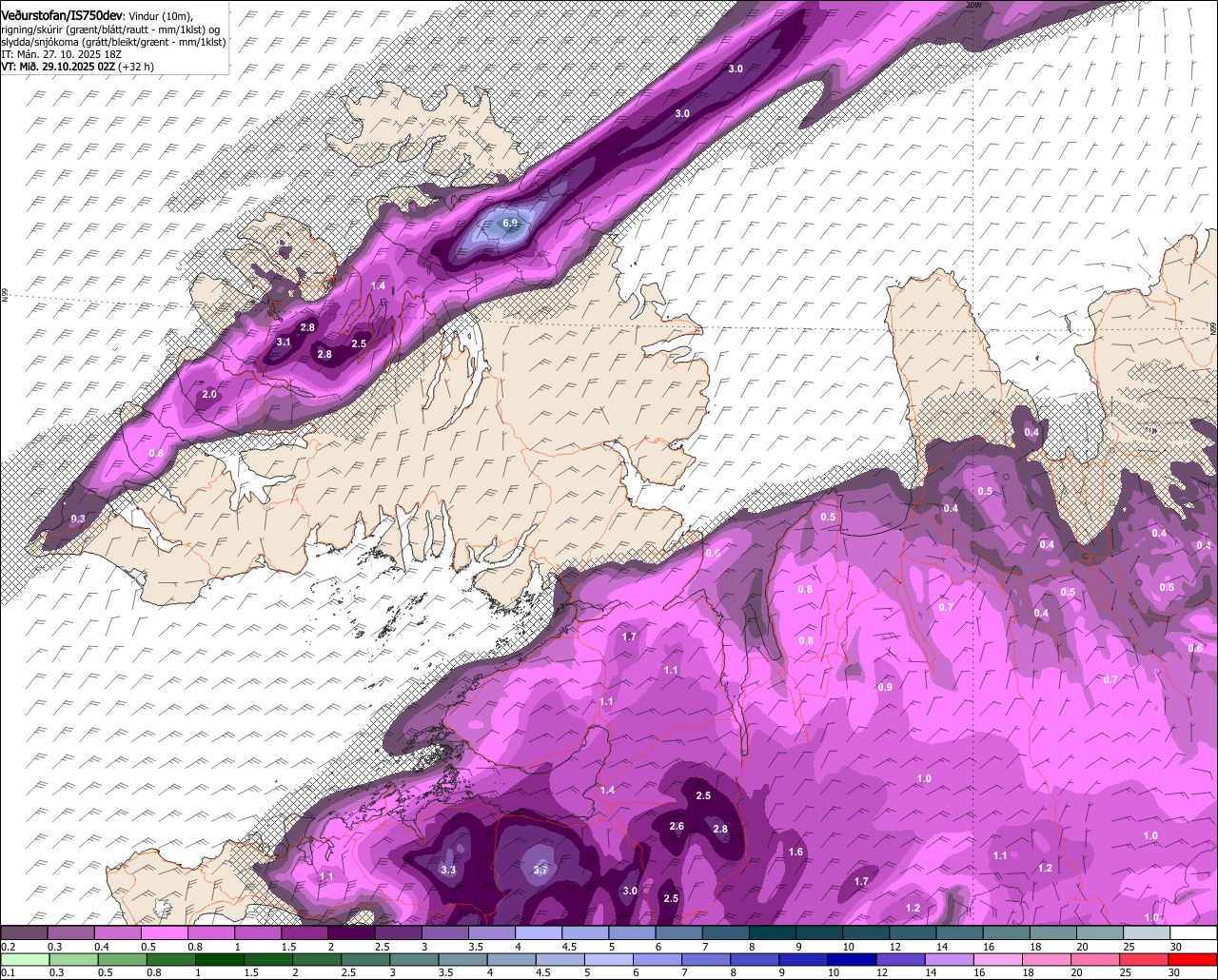Click the light violet 14 swatch in the lower legend

[949, 959]
